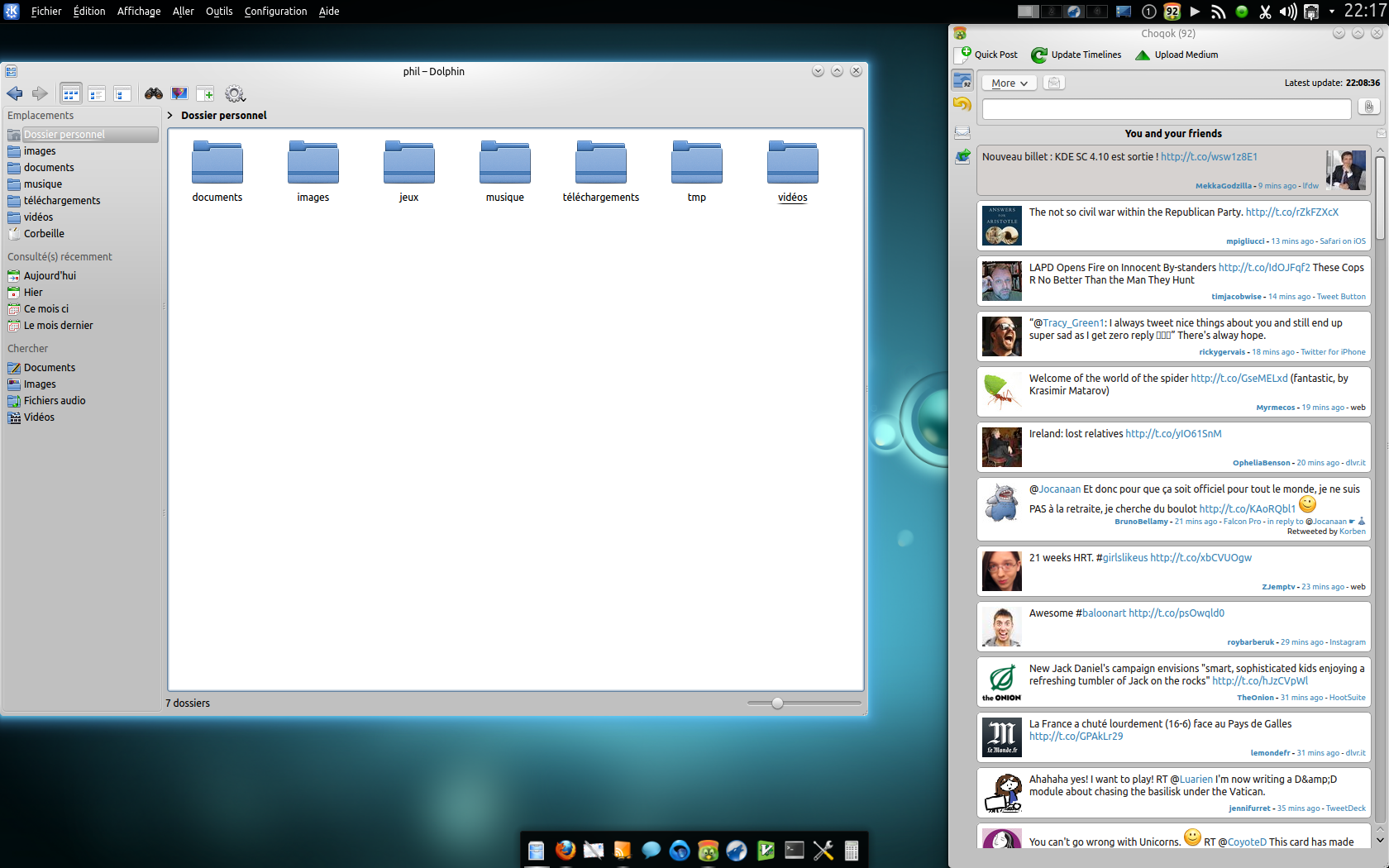Open the rickygervais username link
Screen dimensions: 1389x868
click(x=1222, y=352)
